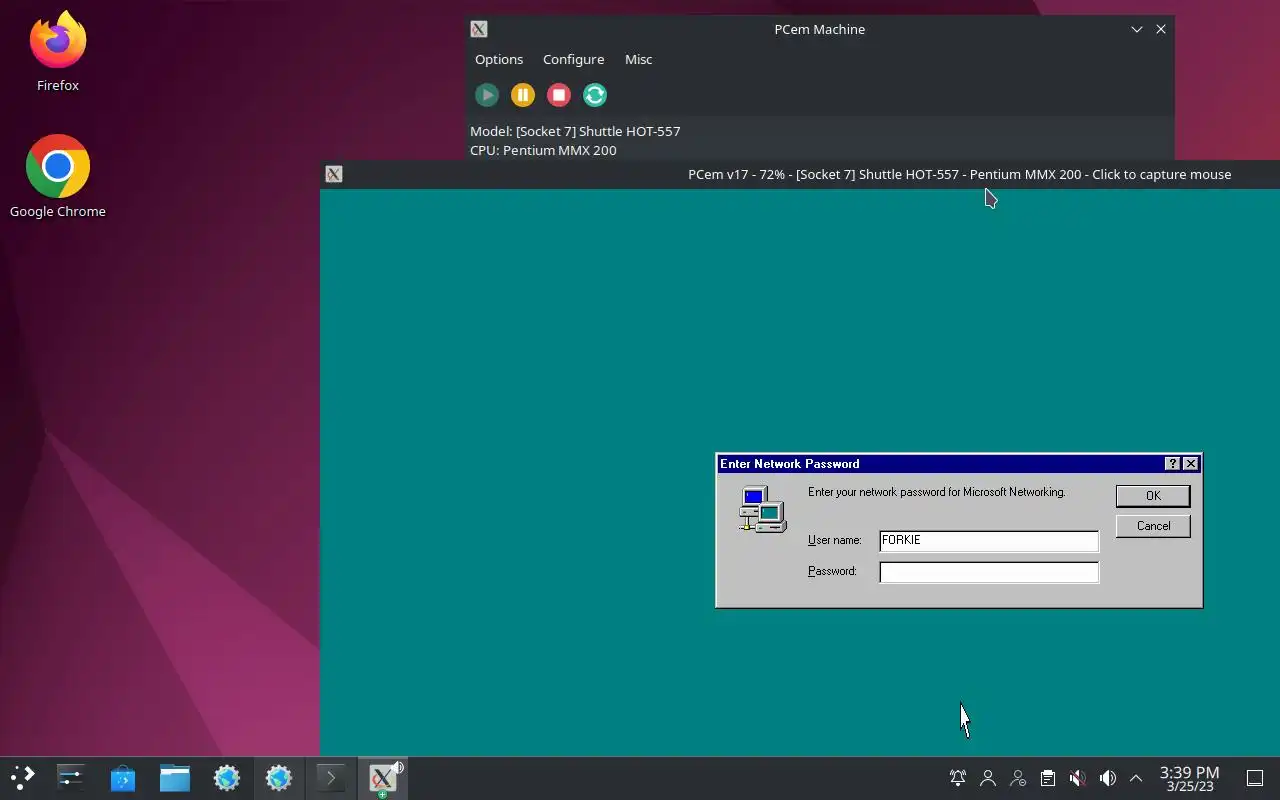Focus the User name field containing FORKIE
Screen dimensions: 1280x800
989,541
